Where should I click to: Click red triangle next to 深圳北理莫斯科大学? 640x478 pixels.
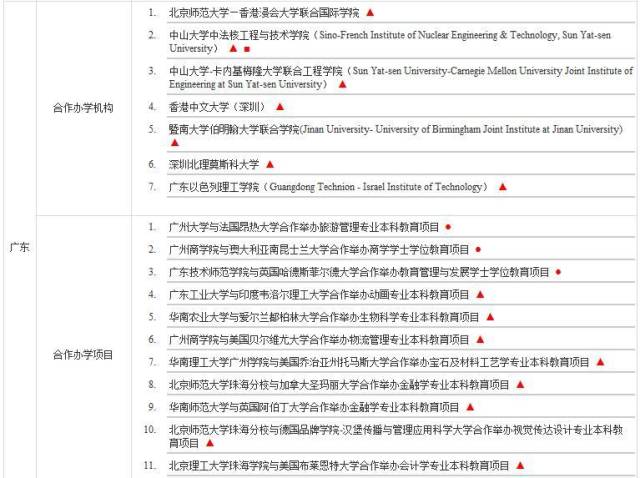coord(269,165)
